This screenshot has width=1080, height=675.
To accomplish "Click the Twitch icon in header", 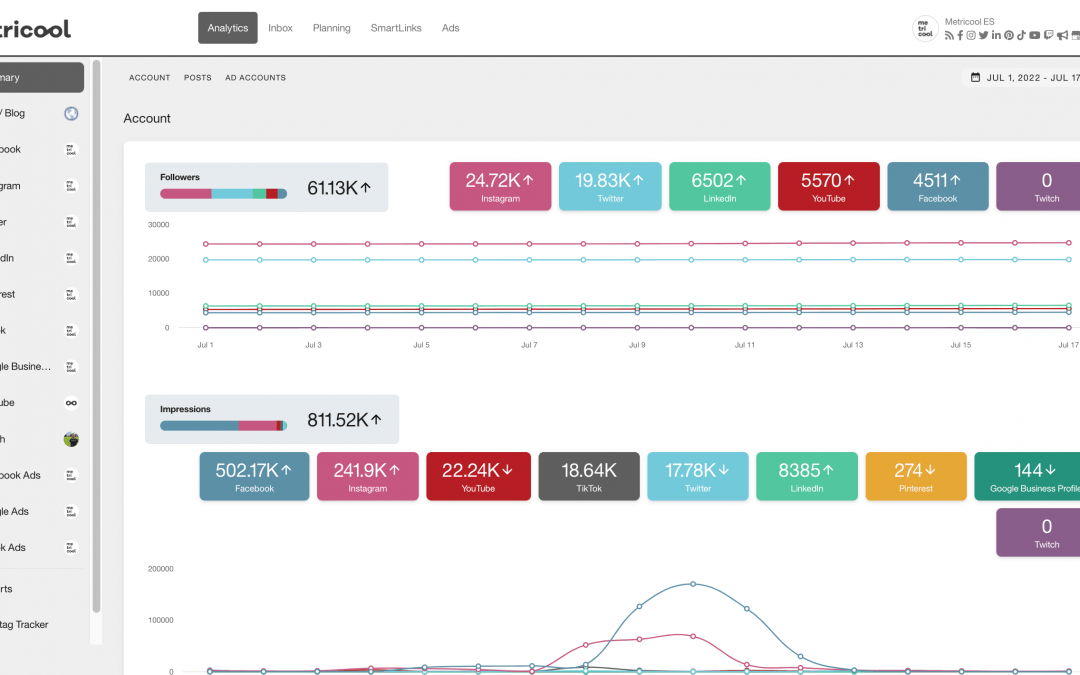I will point(1048,35).
